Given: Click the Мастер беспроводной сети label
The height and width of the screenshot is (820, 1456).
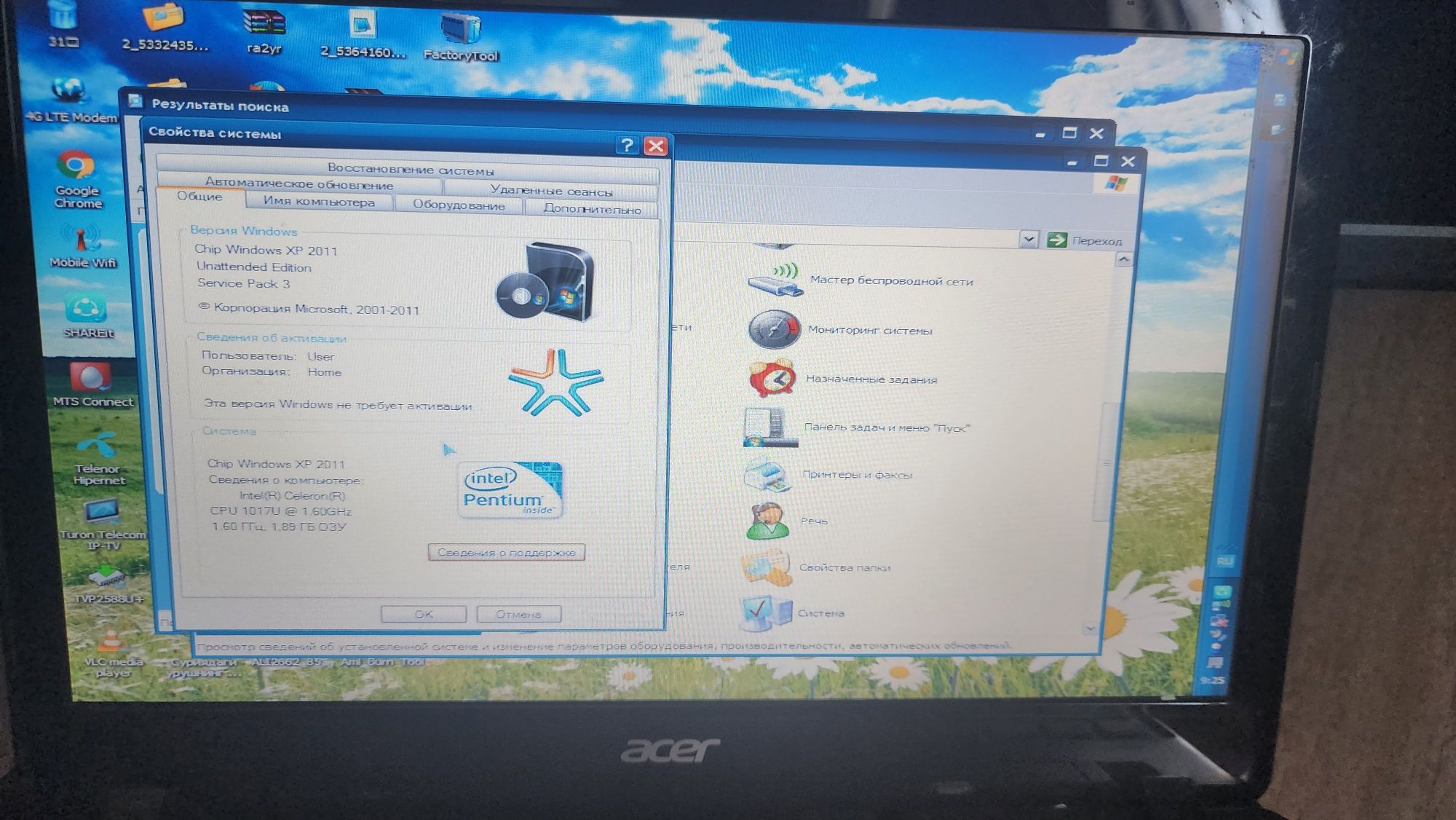Looking at the screenshot, I should click(x=891, y=281).
